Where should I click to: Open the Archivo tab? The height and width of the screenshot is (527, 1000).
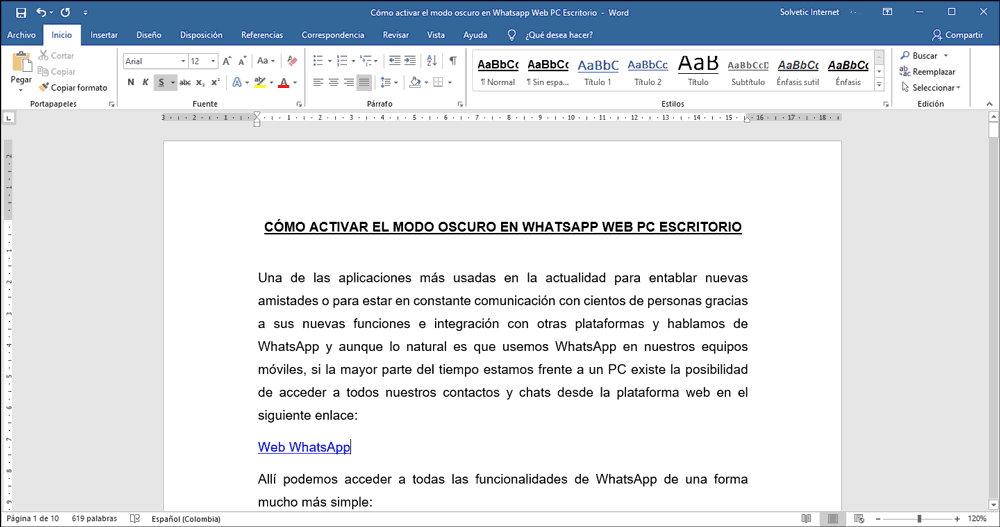click(x=21, y=35)
